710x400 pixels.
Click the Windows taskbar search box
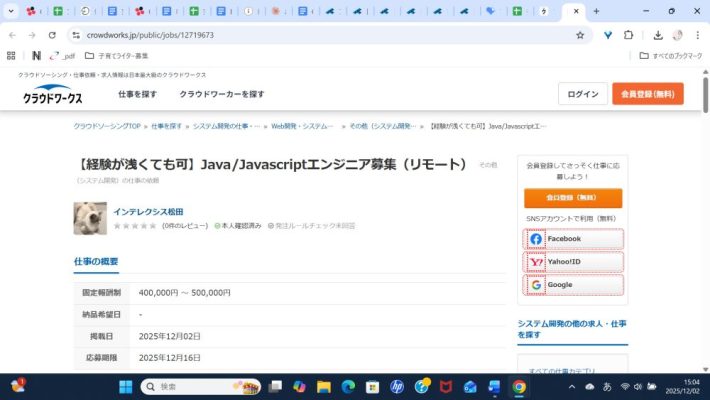coord(201,386)
